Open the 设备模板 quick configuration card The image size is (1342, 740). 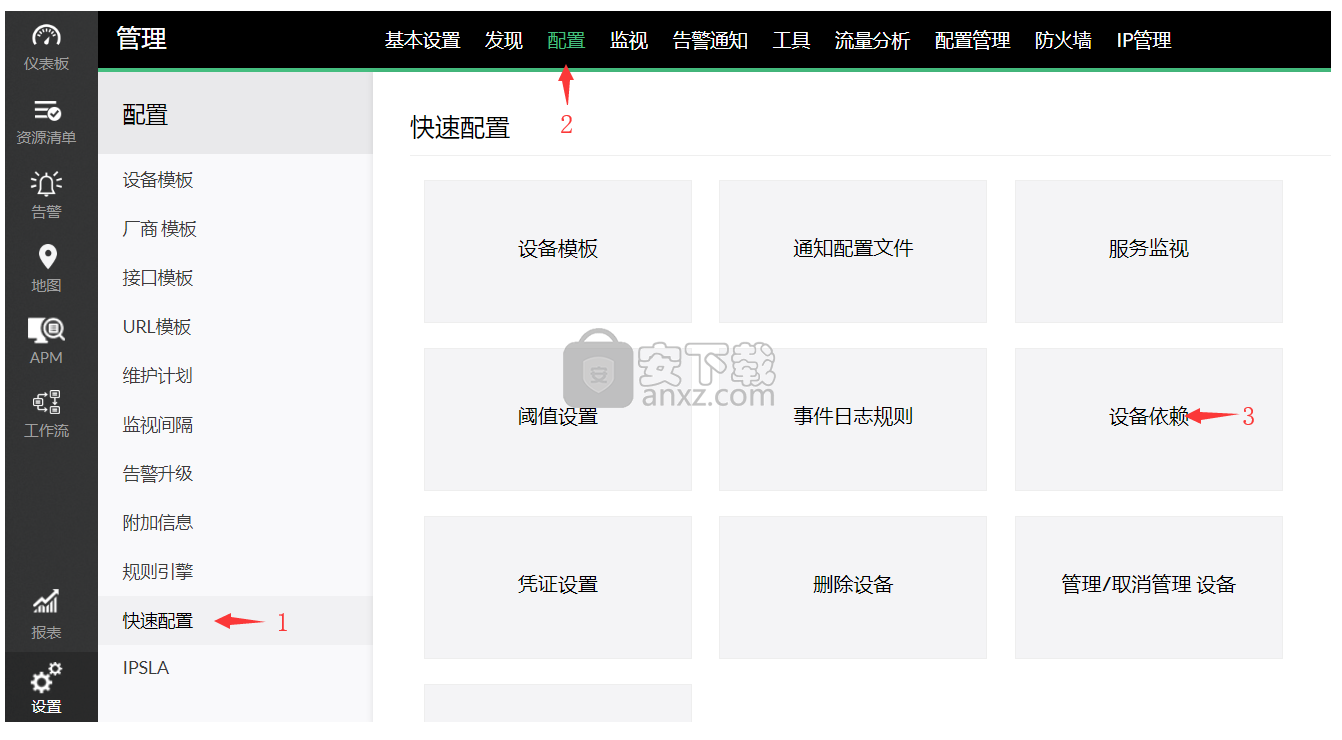[x=558, y=251]
